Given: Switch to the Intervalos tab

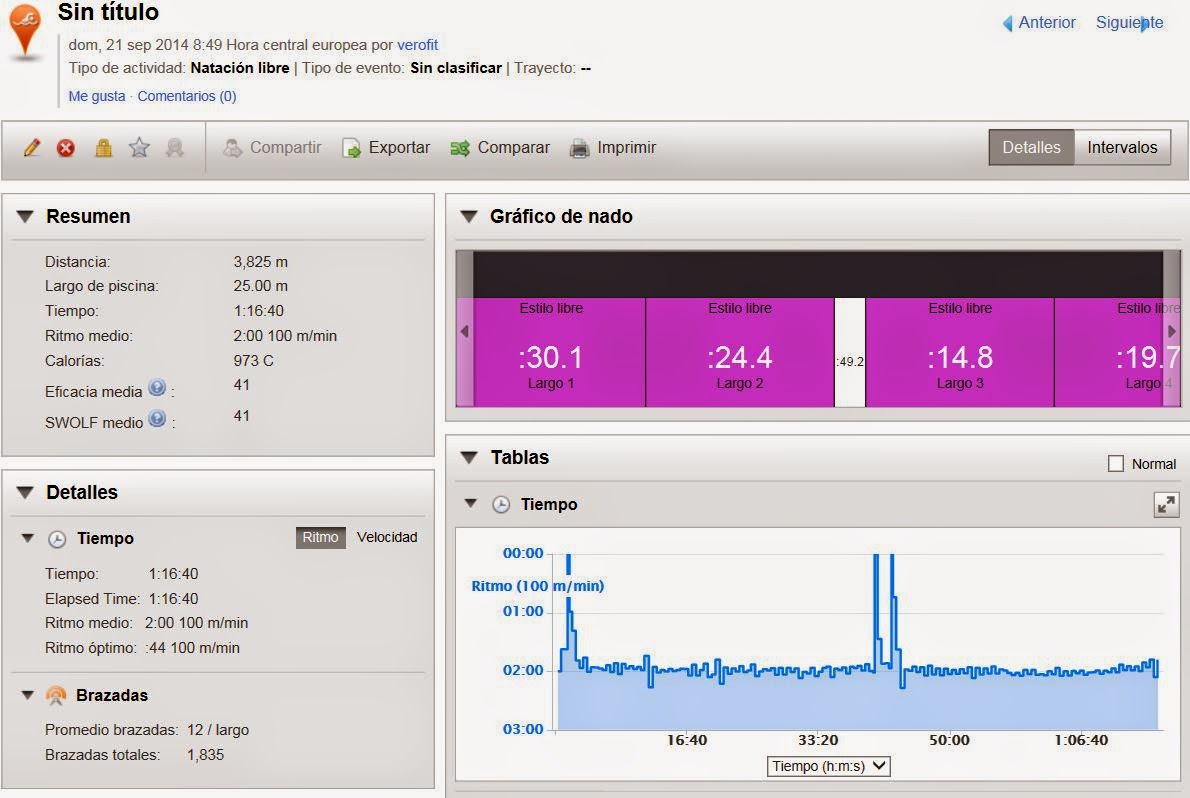Looking at the screenshot, I should point(1122,147).
